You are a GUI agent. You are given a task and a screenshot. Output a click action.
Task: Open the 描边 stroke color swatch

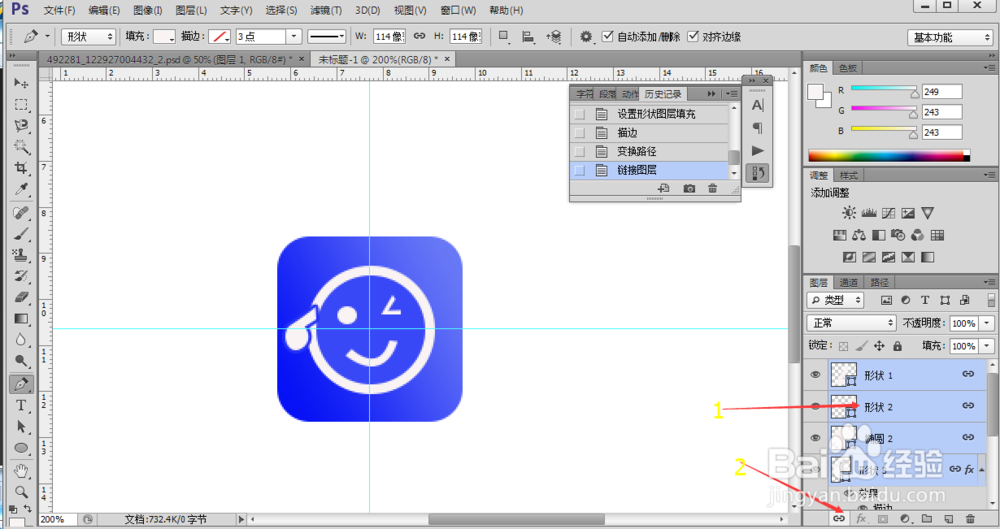[x=220, y=36]
